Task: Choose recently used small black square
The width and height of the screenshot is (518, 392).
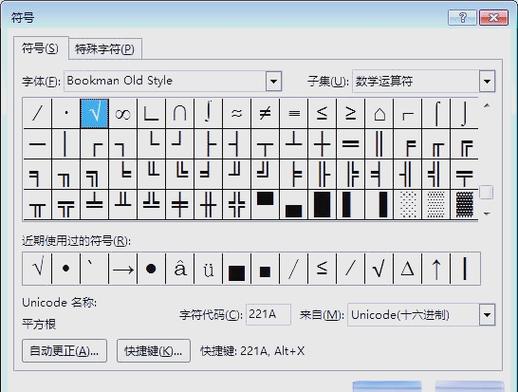Action: [x=265, y=269]
